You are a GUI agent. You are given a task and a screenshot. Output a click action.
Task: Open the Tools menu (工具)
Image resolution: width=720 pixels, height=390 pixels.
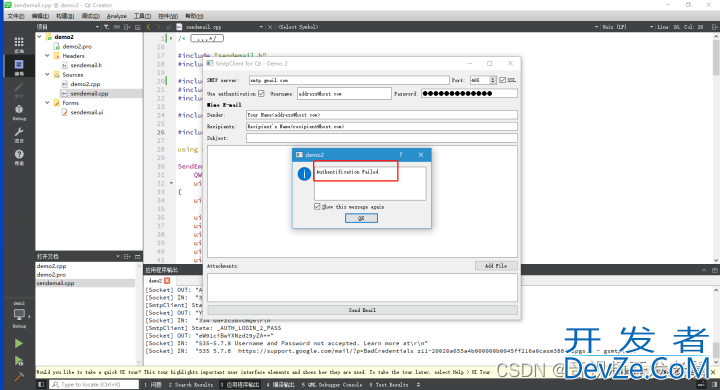pyautogui.click(x=142, y=16)
